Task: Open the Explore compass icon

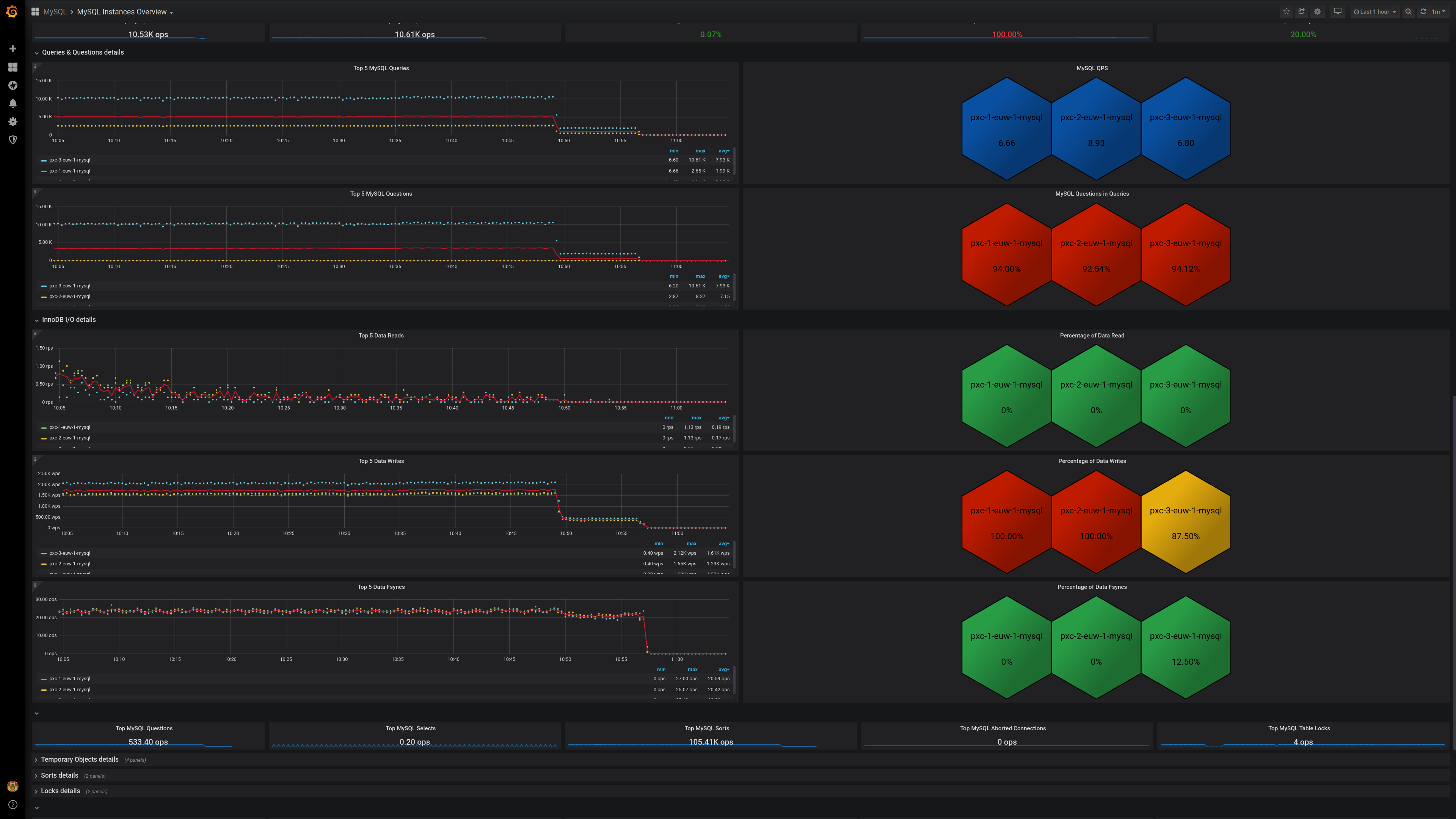Action: click(13, 85)
